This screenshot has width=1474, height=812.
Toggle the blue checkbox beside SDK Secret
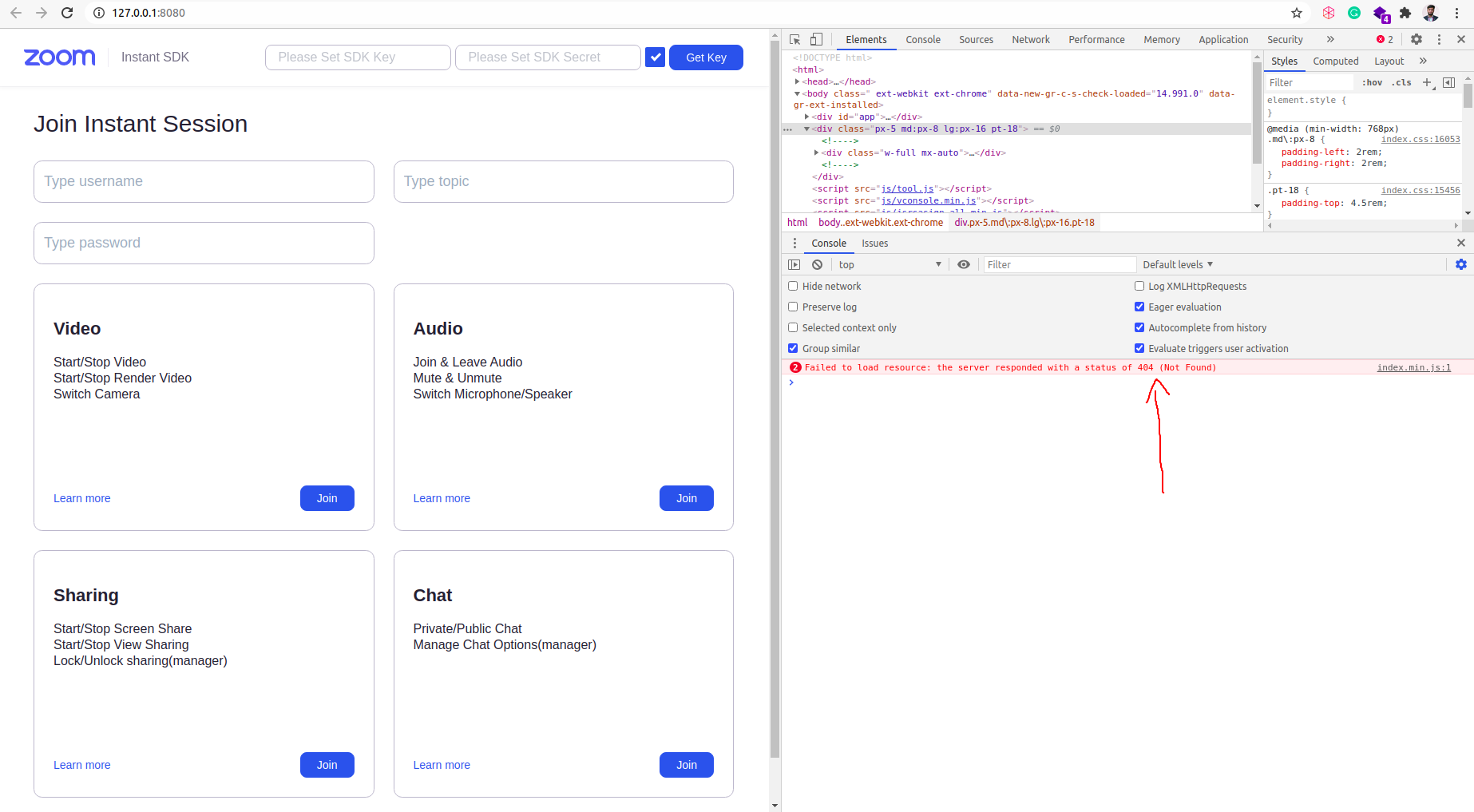[655, 57]
